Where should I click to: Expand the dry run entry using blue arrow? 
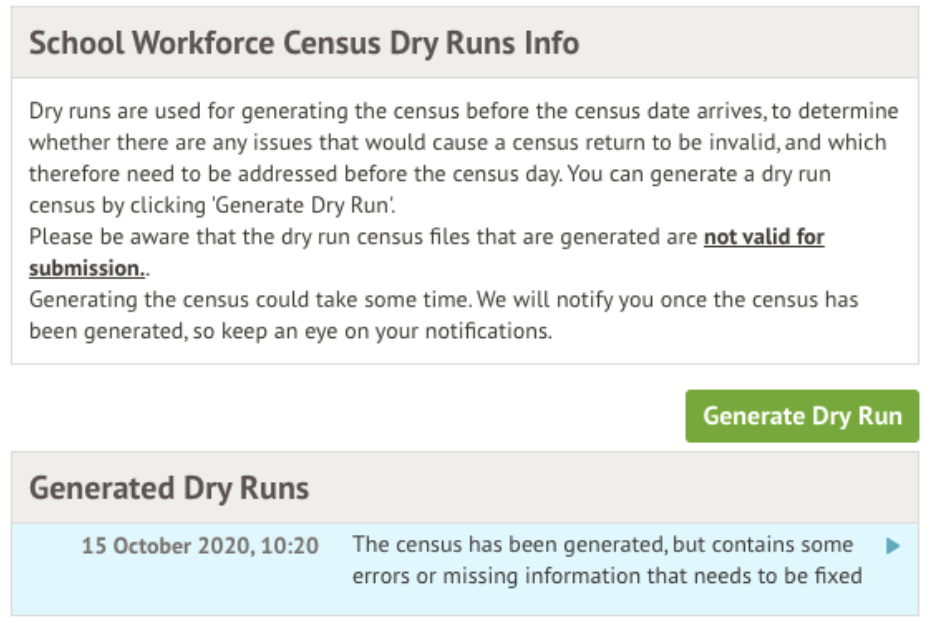pyautogui.click(x=893, y=546)
